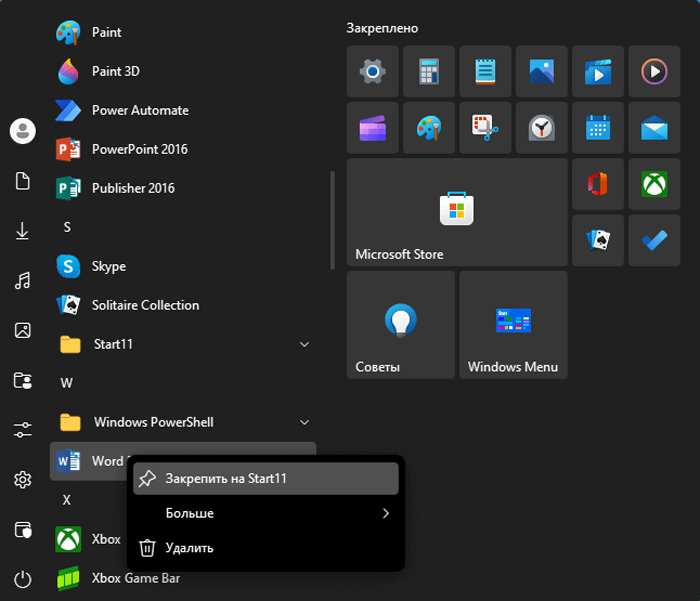Image resolution: width=700 pixels, height=601 pixels.
Task: Click the Power button in sidebar
Action: click(22, 579)
